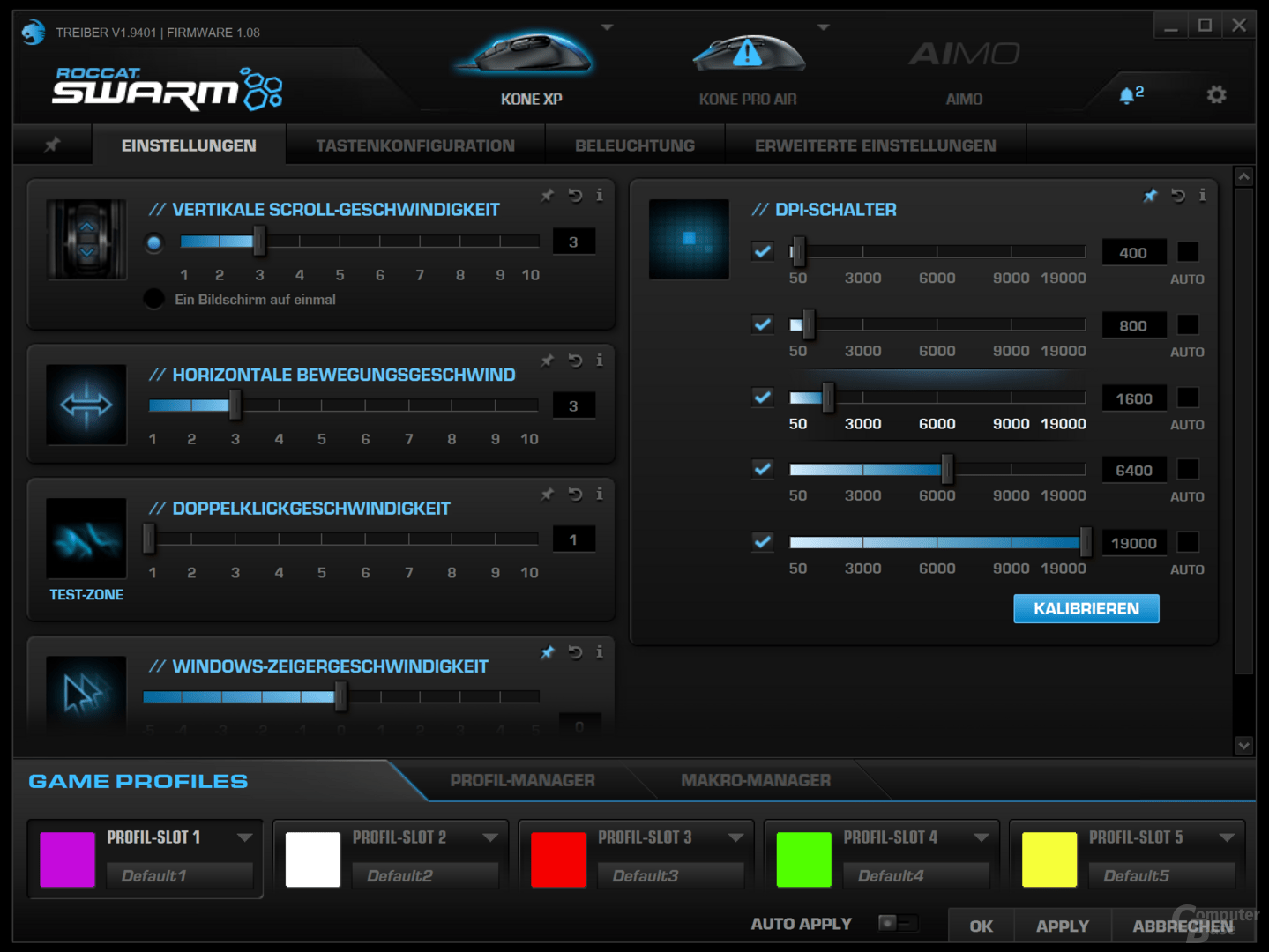Expand the Profil-Slot 5 dropdown
The width and height of the screenshot is (1269, 952).
[x=1226, y=837]
